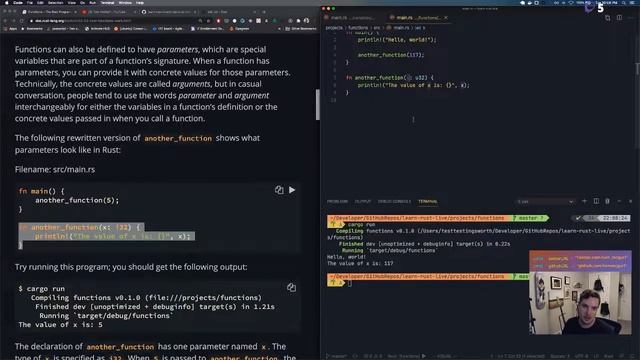640x360 pixels.
Task: Split the terminal panel
Action: point(596,201)
